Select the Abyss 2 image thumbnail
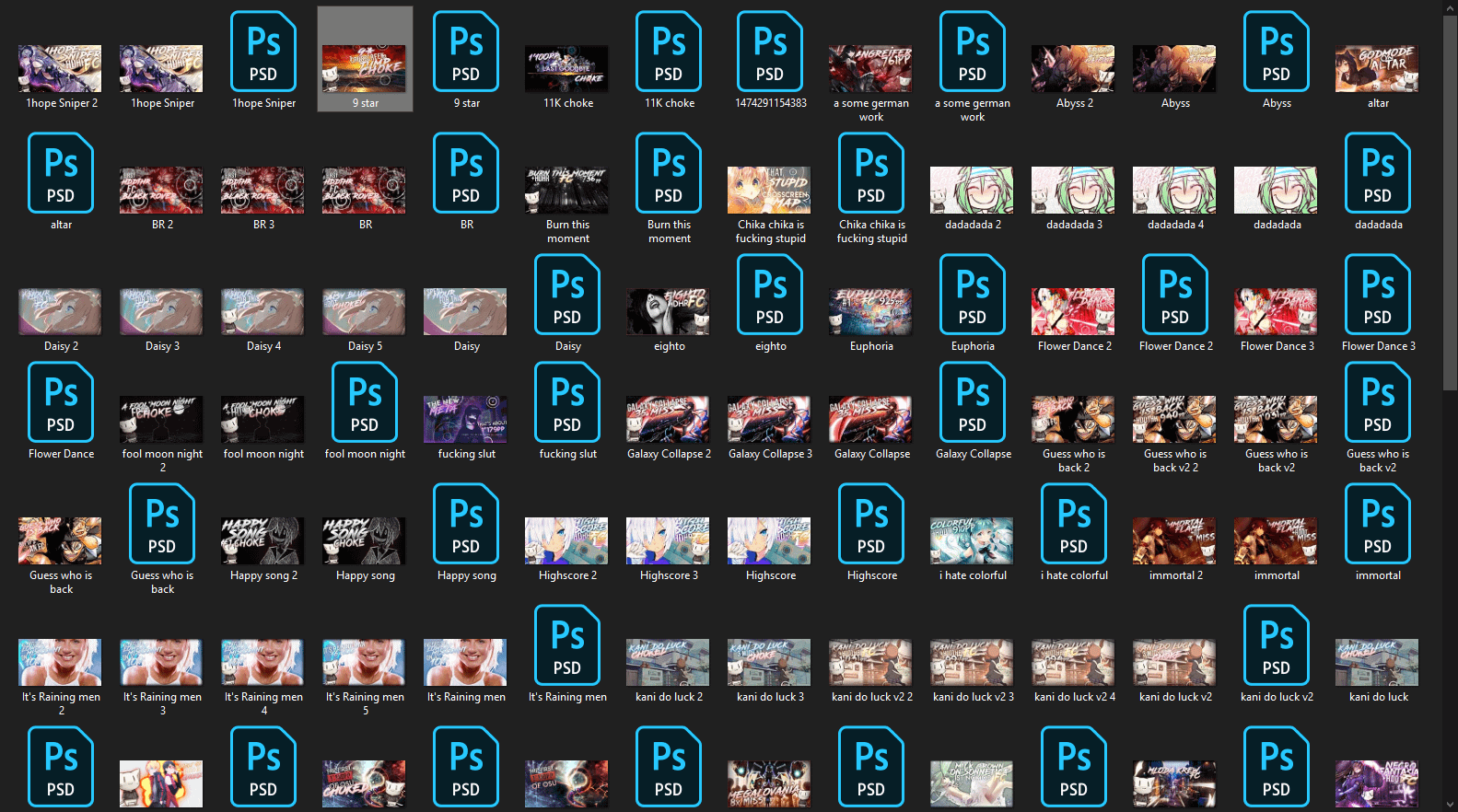 coord(1073,69)
